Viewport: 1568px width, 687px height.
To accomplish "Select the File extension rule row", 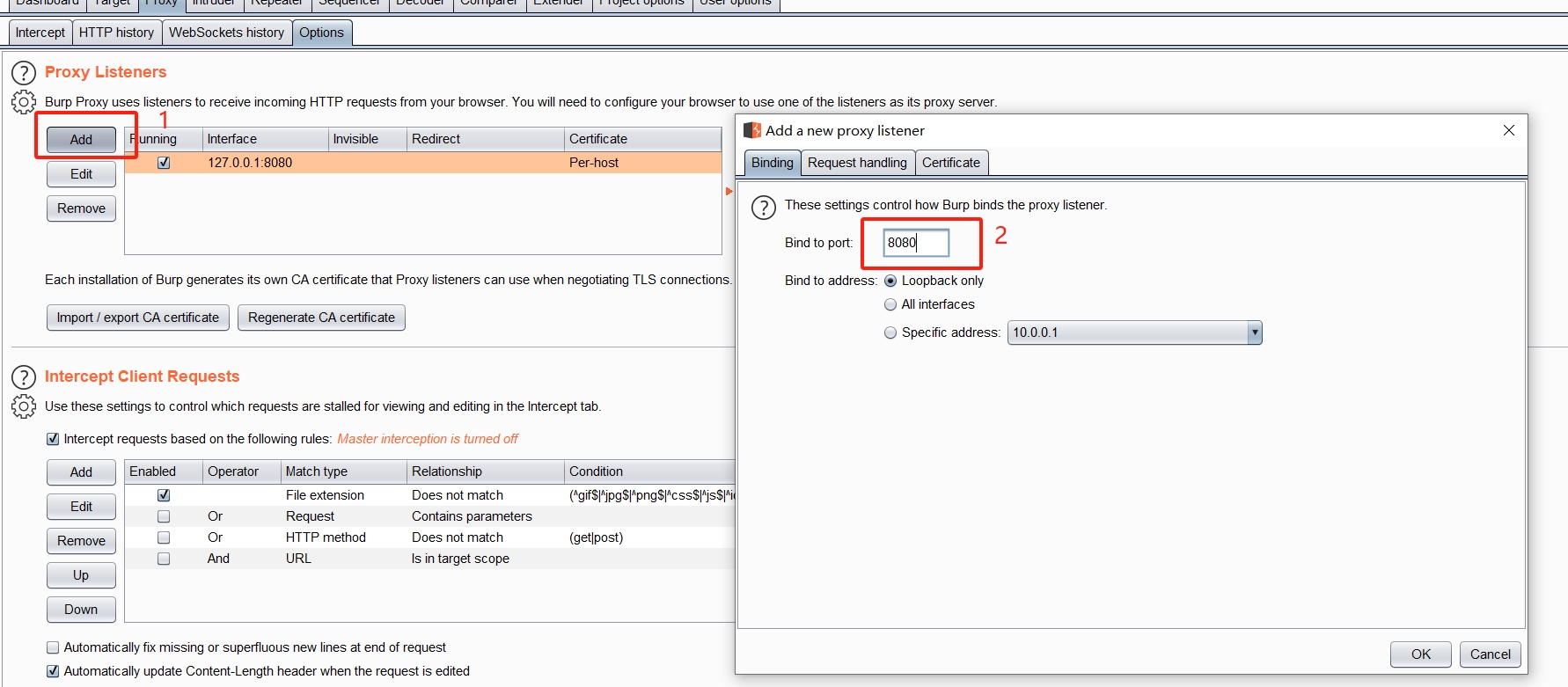I will [x=429, y=495].
